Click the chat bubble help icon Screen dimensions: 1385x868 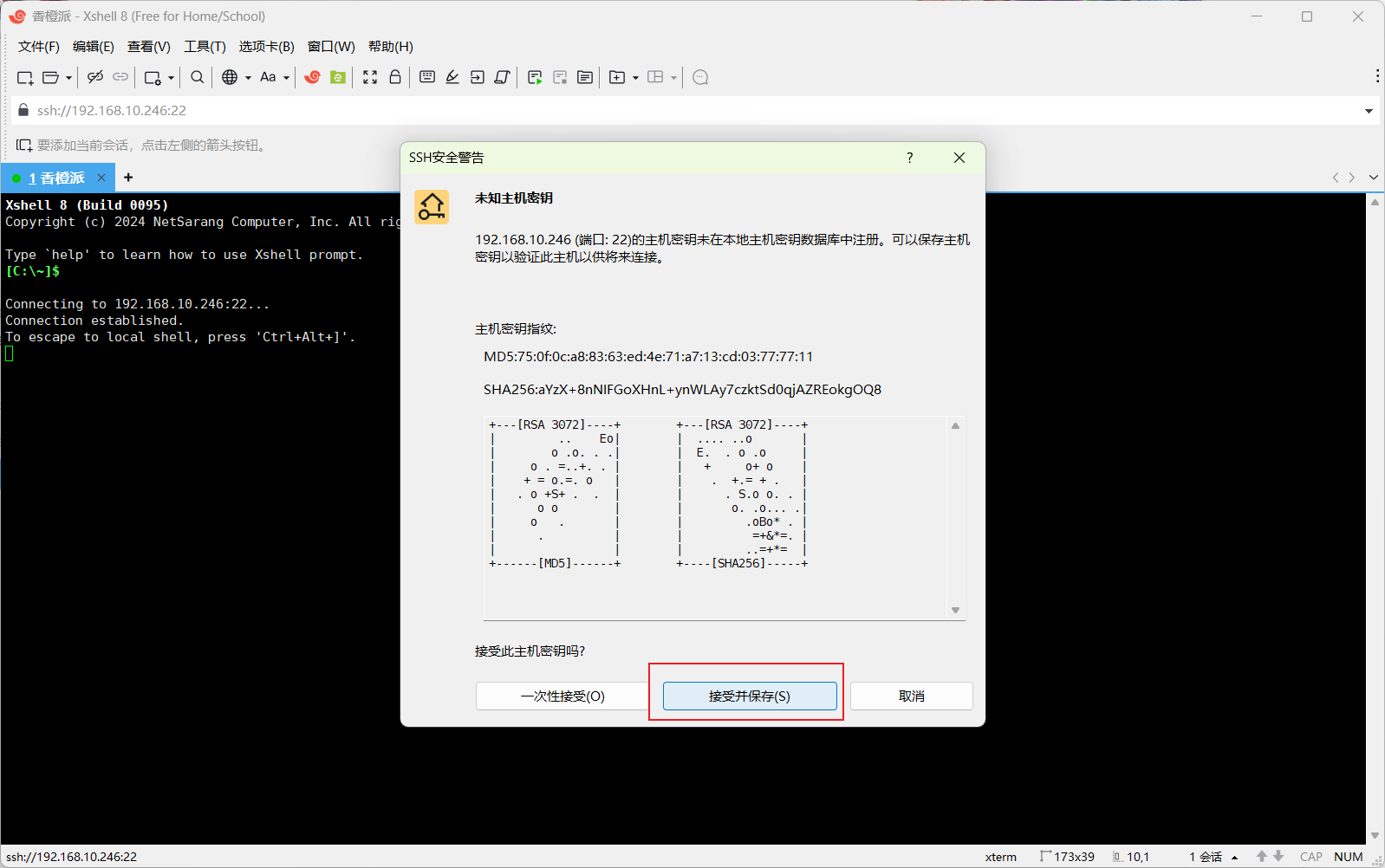(x=701, y=77)
